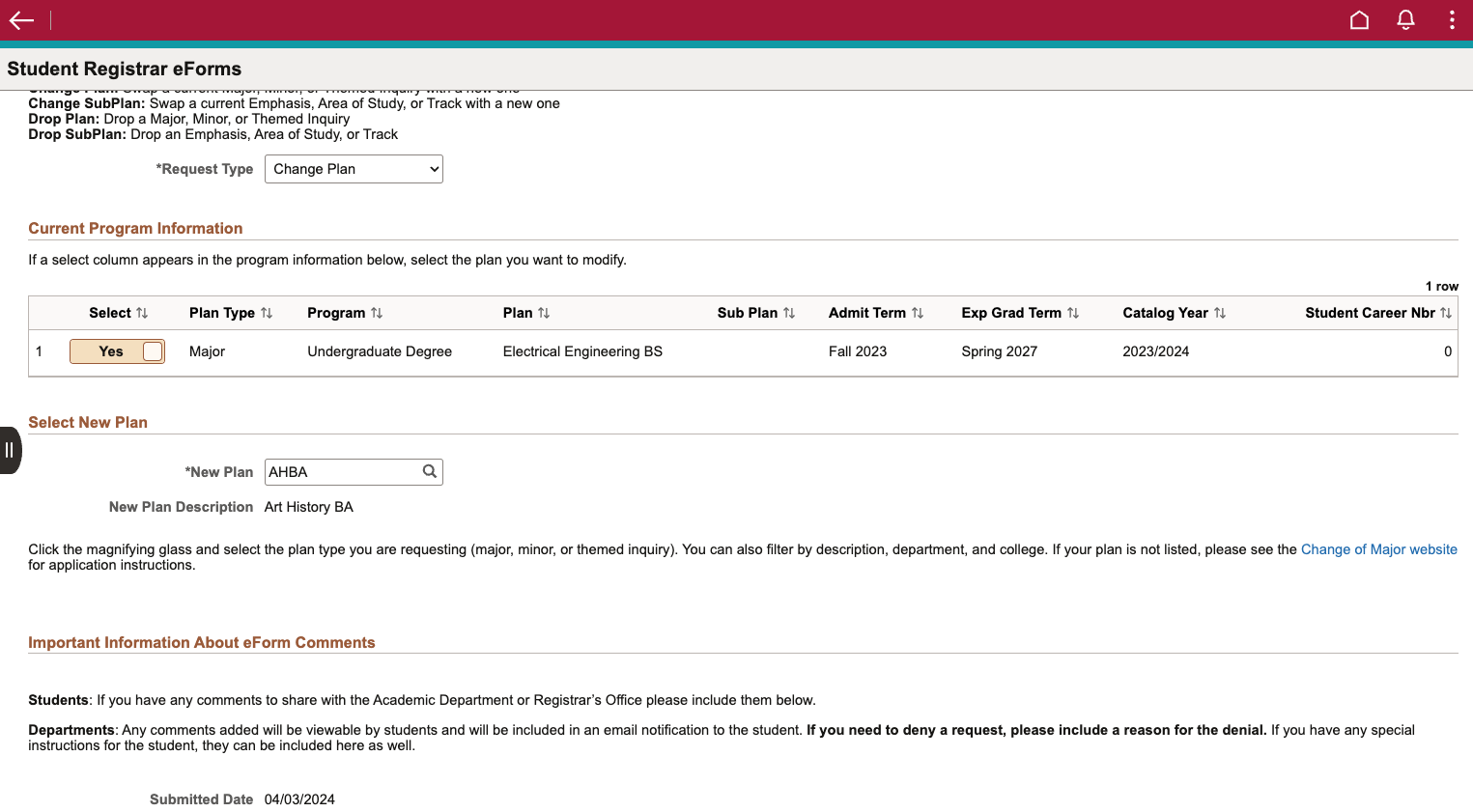Sort by Admit Term column arrows
The height and width of the screenshot is (812, 1473).
coord(918,313)
